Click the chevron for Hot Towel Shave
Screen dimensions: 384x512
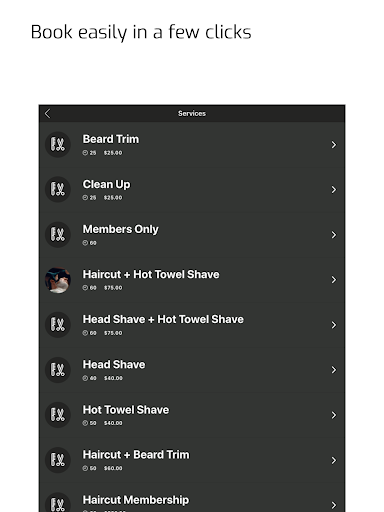(333, 415)
